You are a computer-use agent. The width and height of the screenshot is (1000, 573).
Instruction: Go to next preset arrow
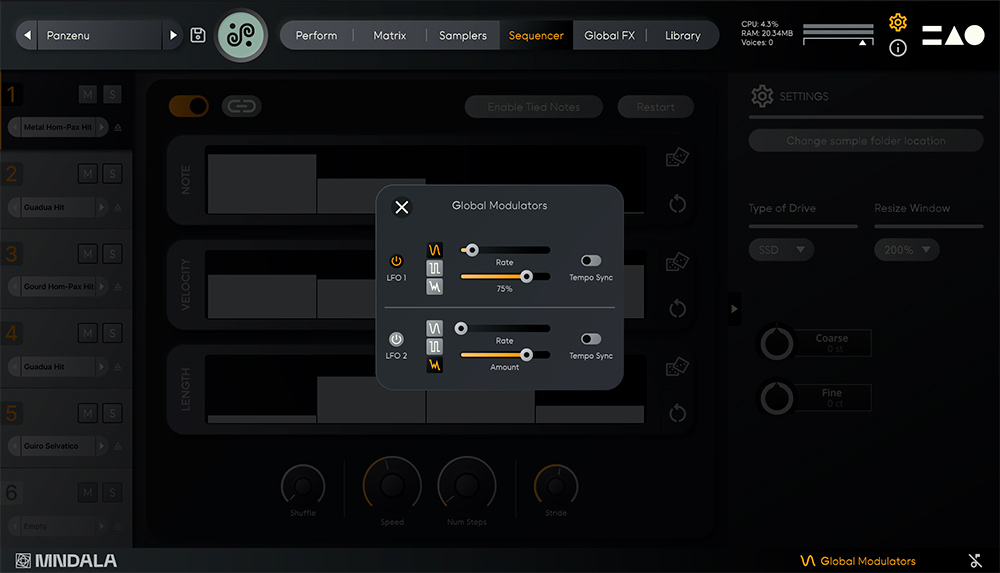172,36
